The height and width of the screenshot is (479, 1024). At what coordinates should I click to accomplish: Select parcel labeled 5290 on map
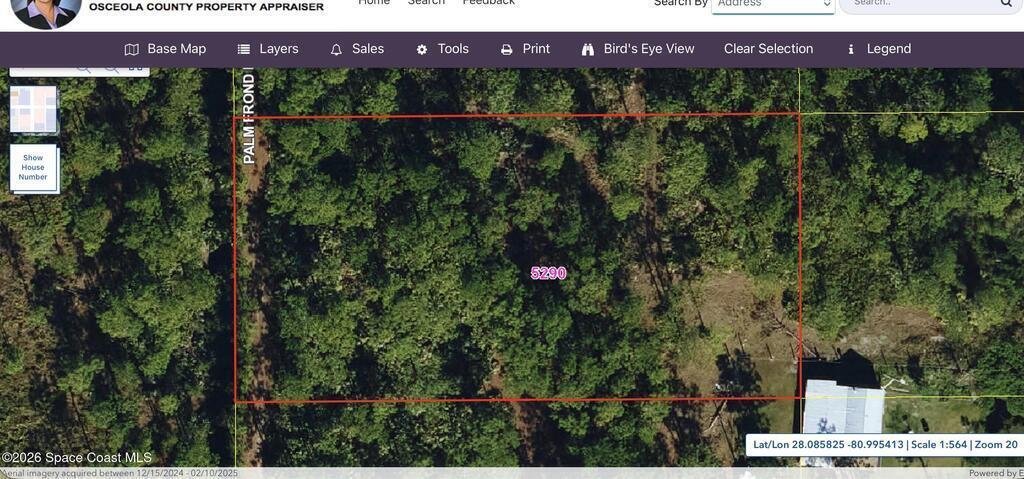pos(548,273)
